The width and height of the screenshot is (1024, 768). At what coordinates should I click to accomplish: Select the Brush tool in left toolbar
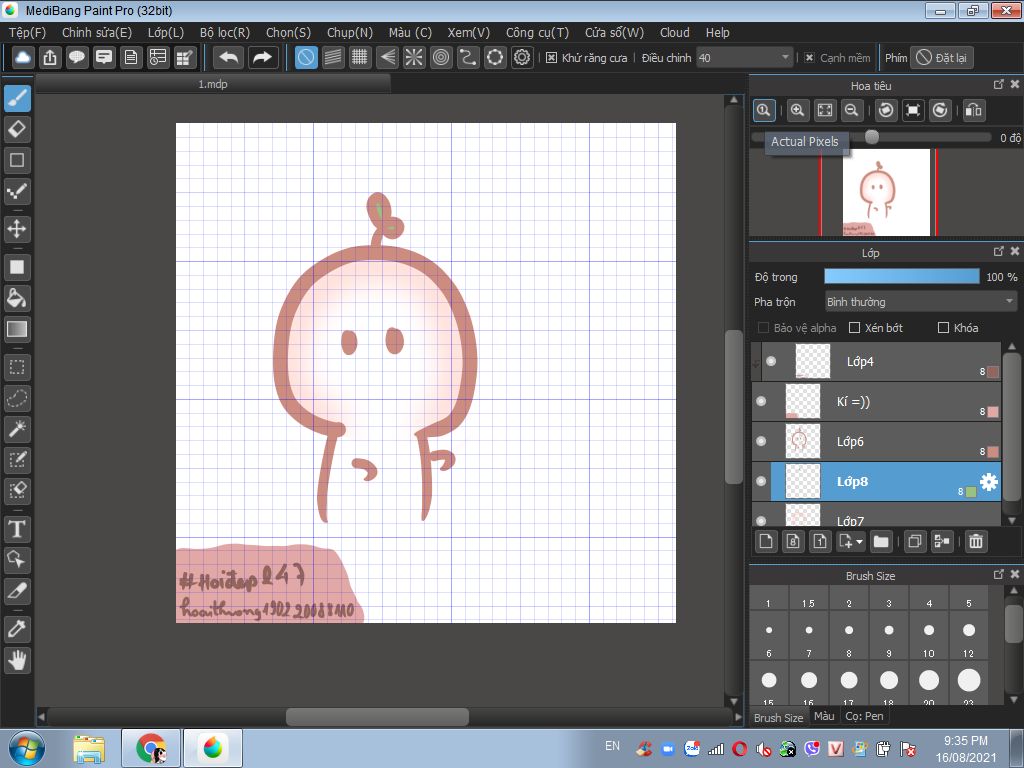point(17,99)
